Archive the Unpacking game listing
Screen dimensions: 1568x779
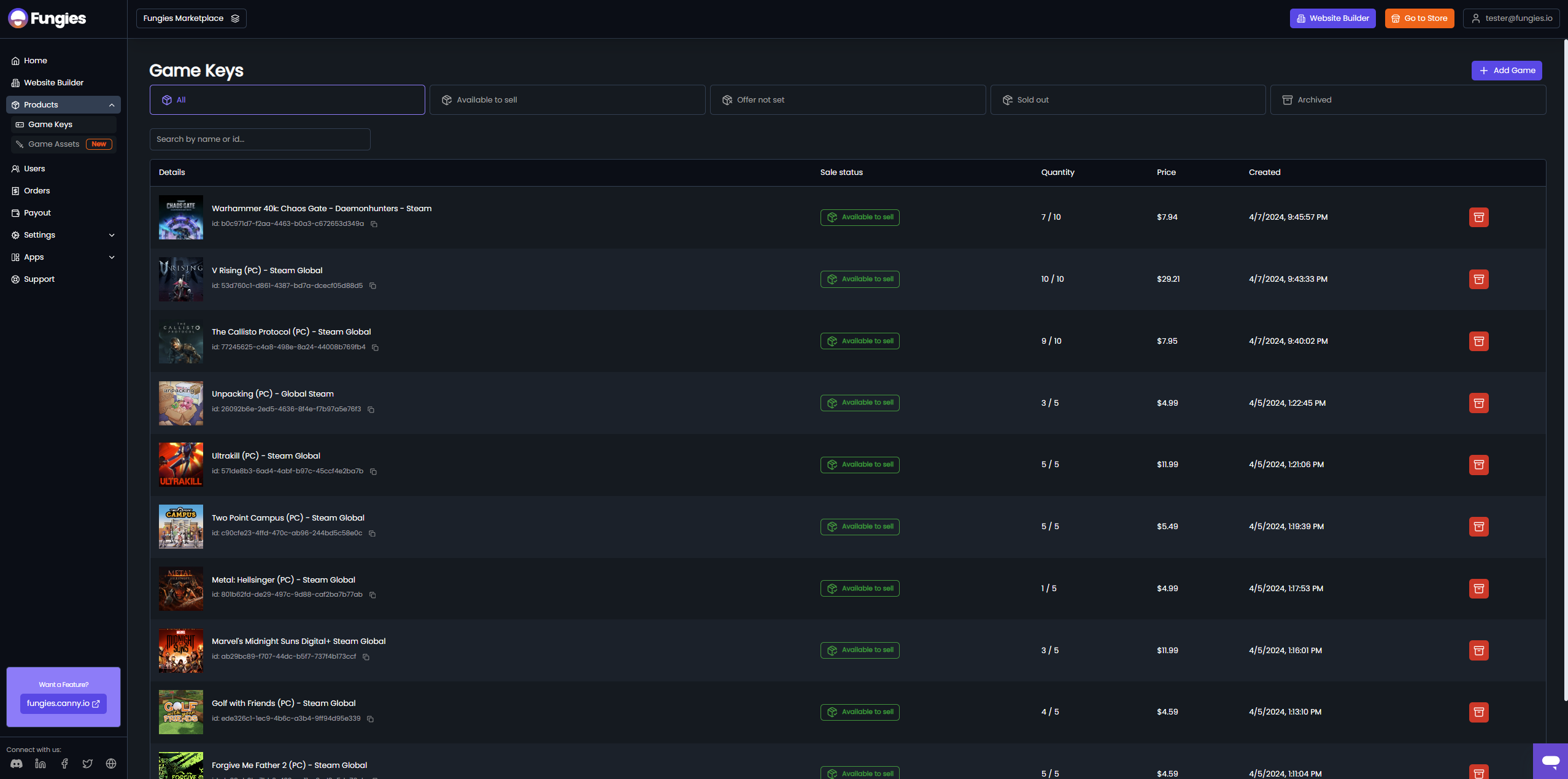(x=1478, y=403)
